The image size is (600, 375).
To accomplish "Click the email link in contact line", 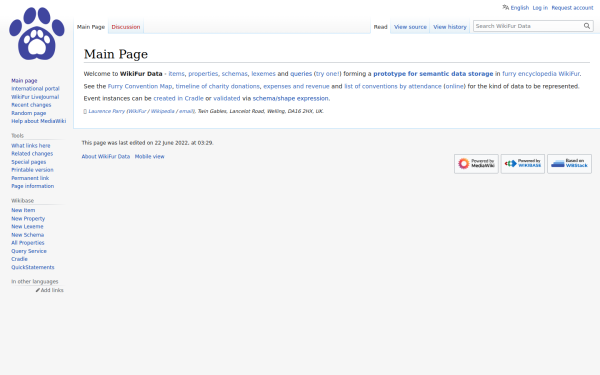I will pos(186,111).
